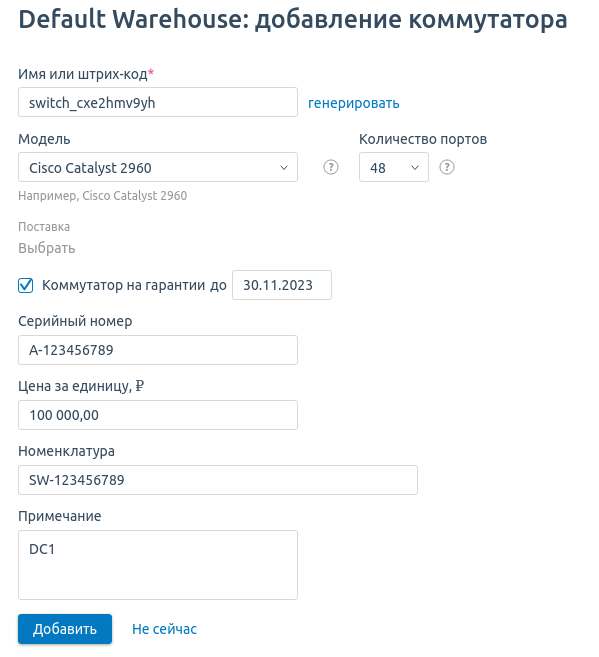Viewport: 599px width, 657px height.
Task: Click the warranty date field 30.11.2023
Action: click(282, 285)
